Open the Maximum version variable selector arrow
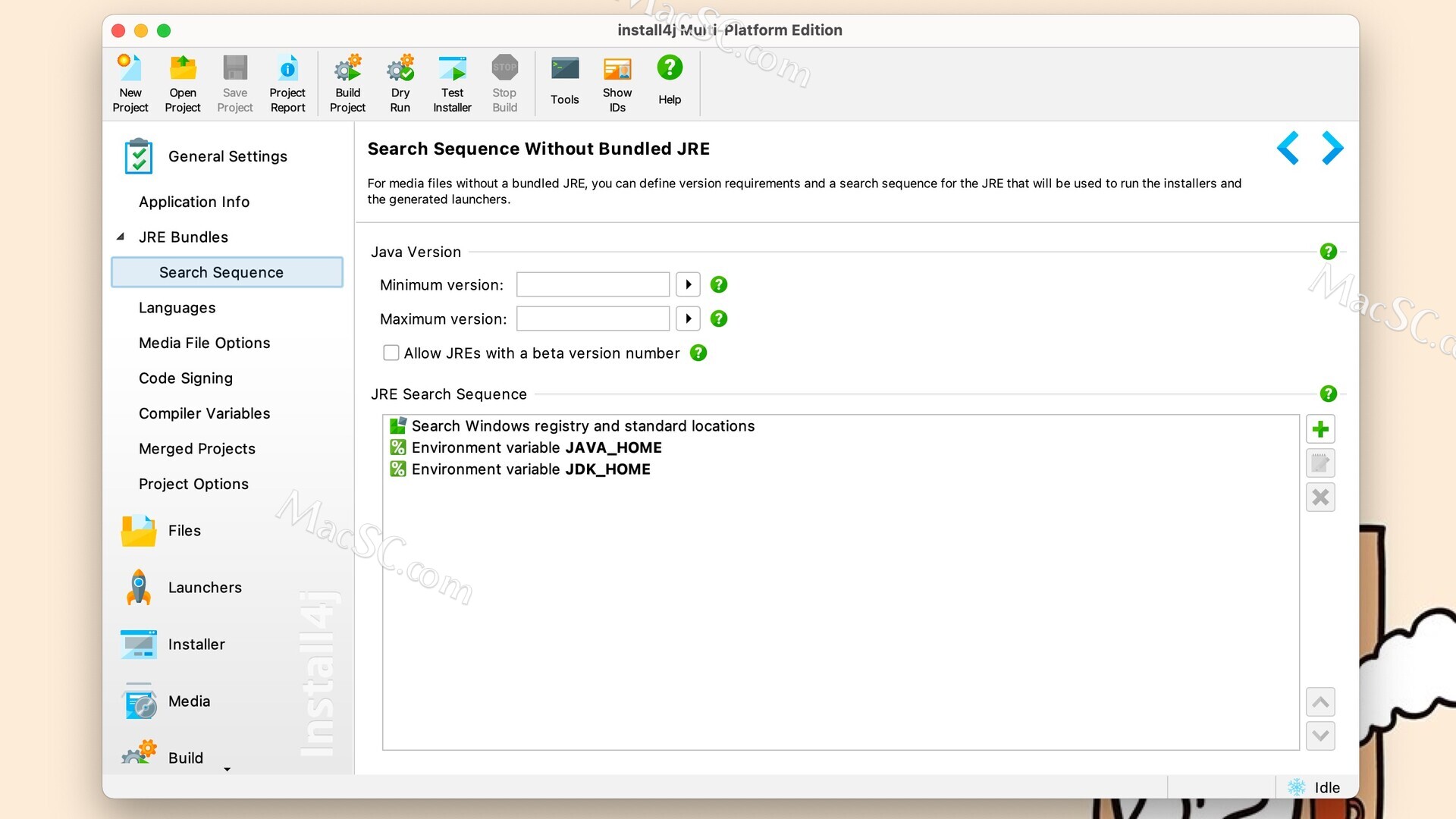This screenshot has width=1456, height=819. [688, 318]
